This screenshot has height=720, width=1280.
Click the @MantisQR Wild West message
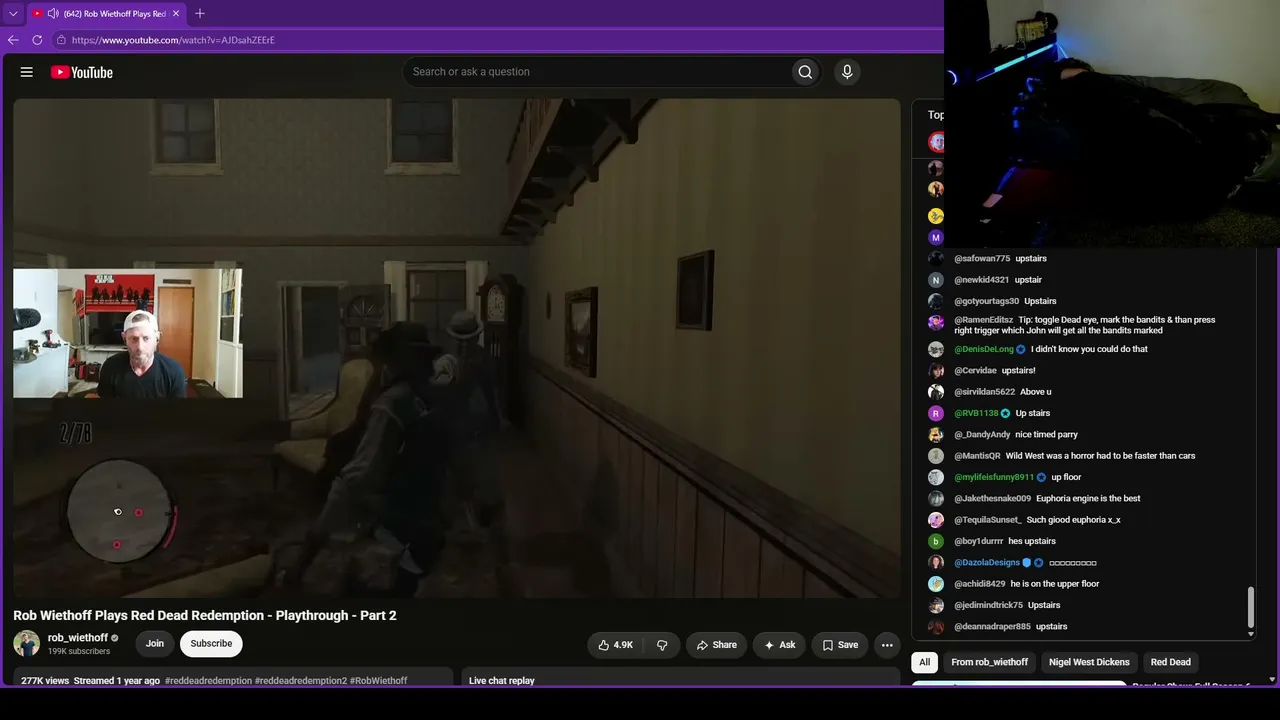click(x=1100, y=456)
